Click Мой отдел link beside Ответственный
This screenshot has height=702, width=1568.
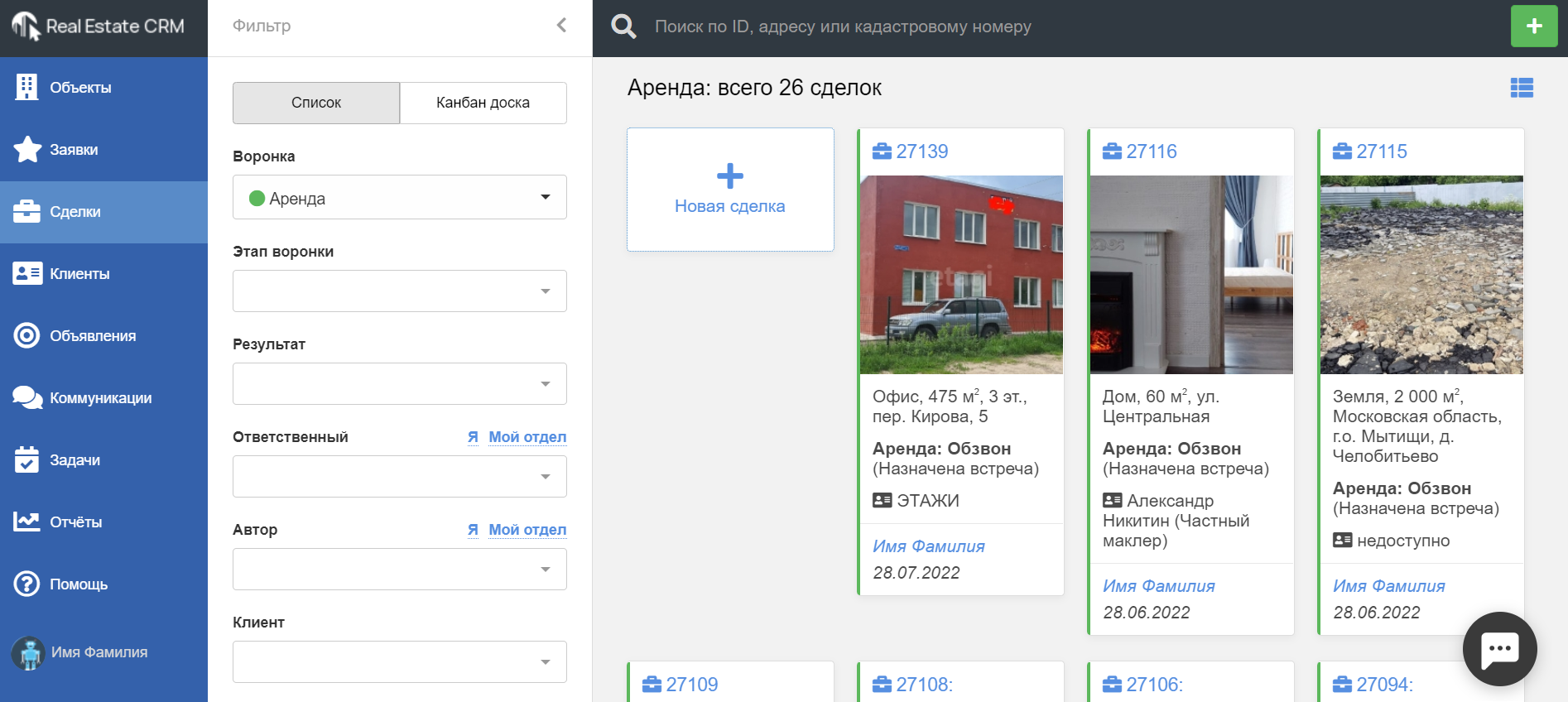point(527,437)
